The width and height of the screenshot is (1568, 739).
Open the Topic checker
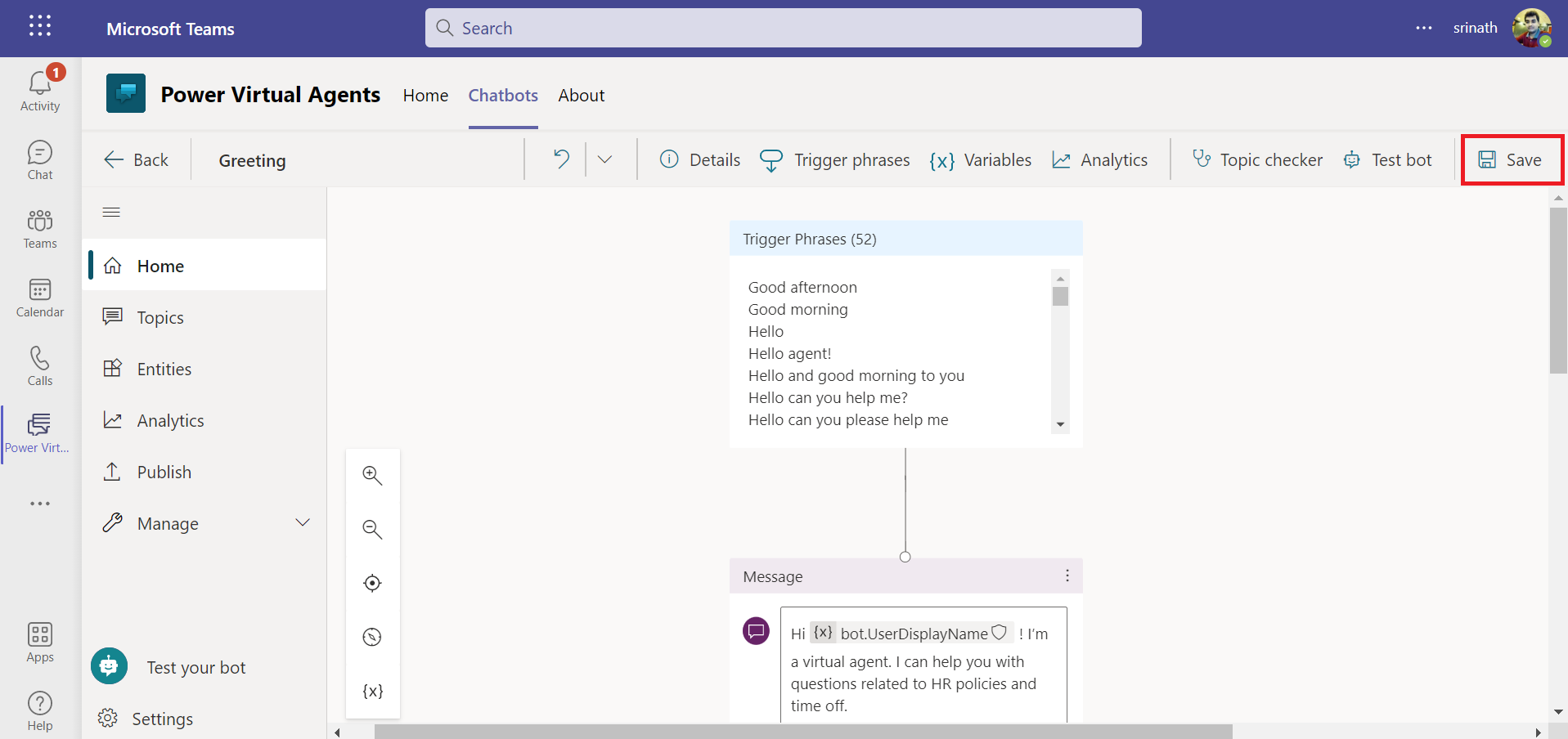1257,160
